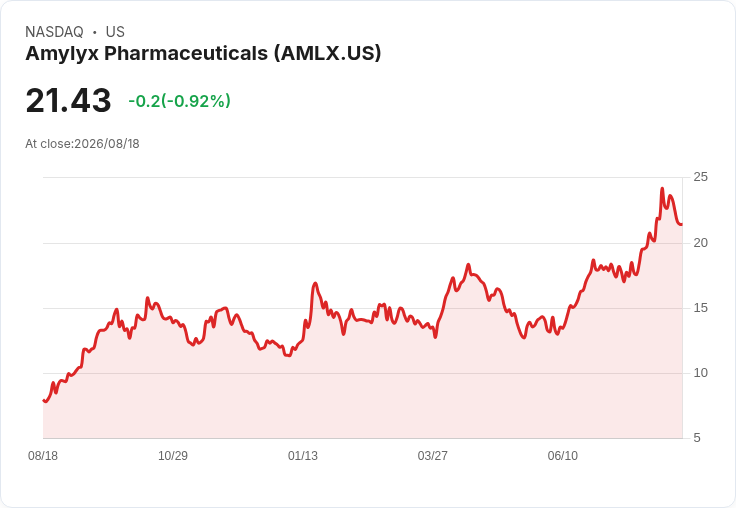
Task: Click the chart's highest price peak
Action: pyautogui.click(x=662, y=188)
